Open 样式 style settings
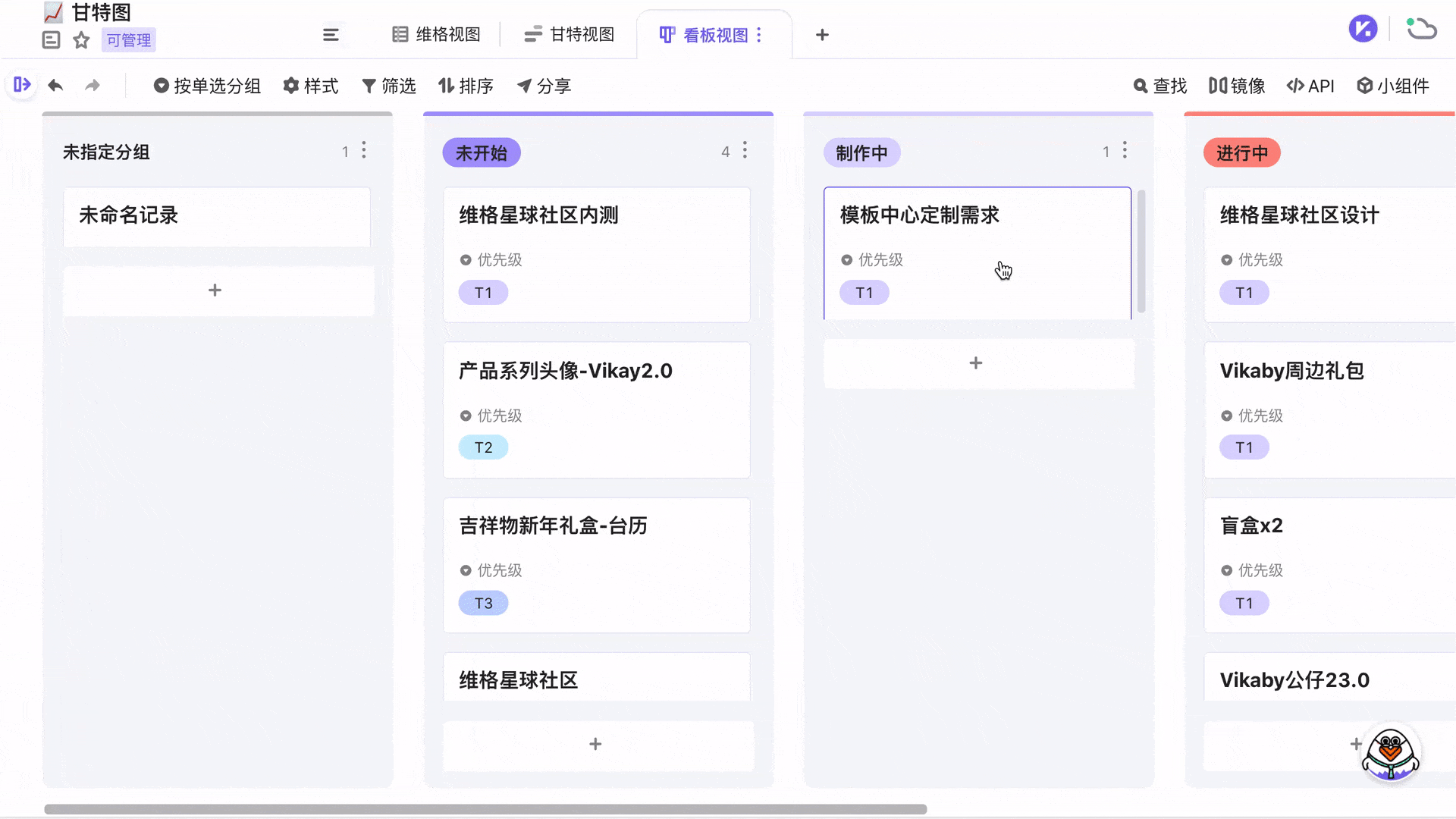Image resolution: width=1456 pixels, height=819 pixels. pyautogui.click(x=310, y=86)
